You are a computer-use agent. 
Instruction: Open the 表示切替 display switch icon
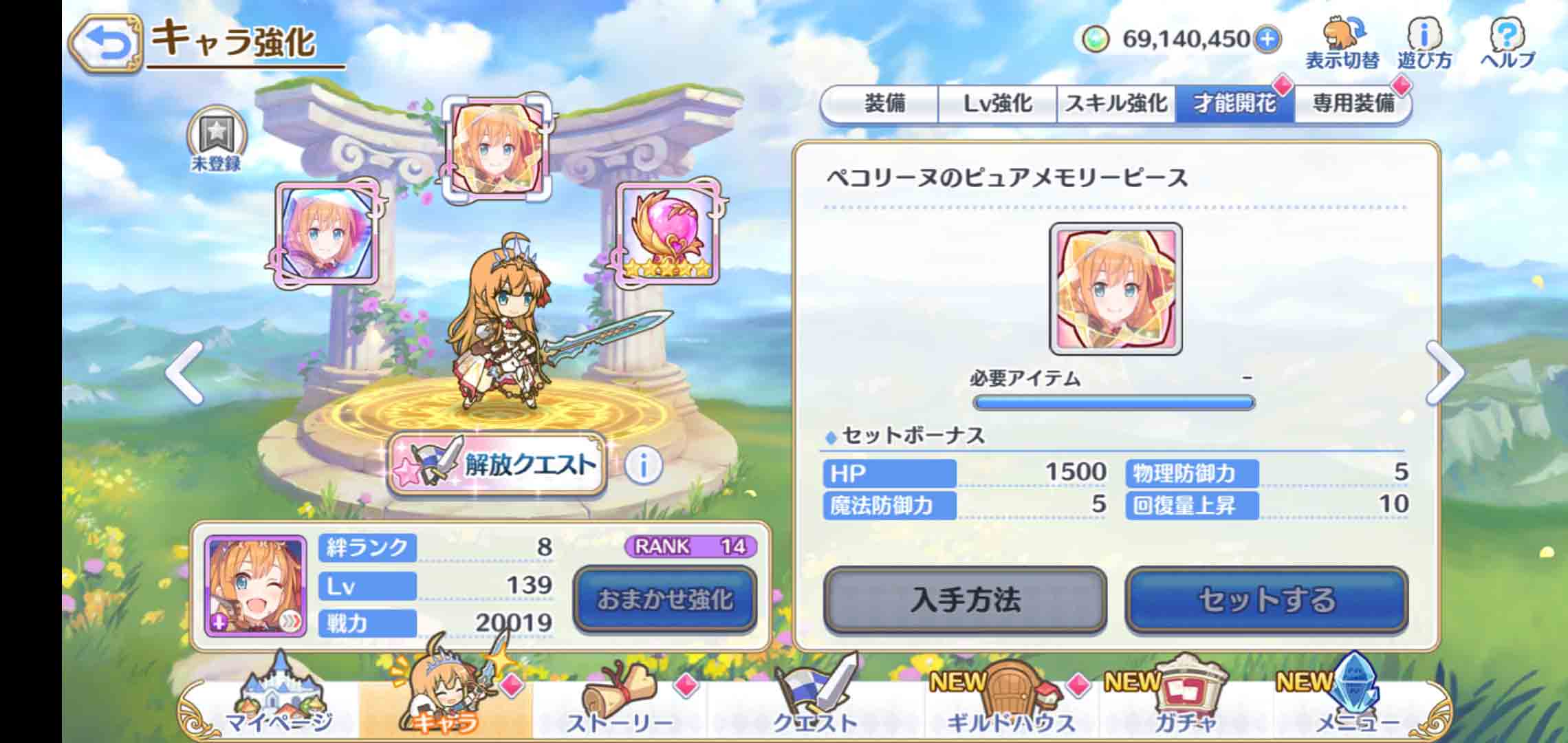click(1342, 43)
